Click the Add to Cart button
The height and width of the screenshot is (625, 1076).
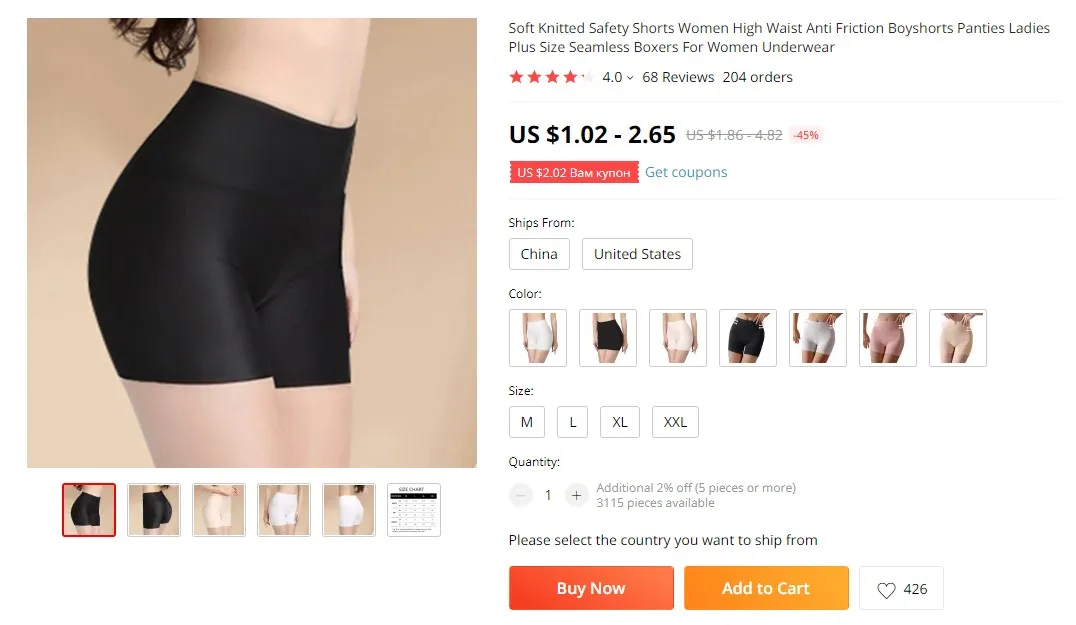coord(766,588)
